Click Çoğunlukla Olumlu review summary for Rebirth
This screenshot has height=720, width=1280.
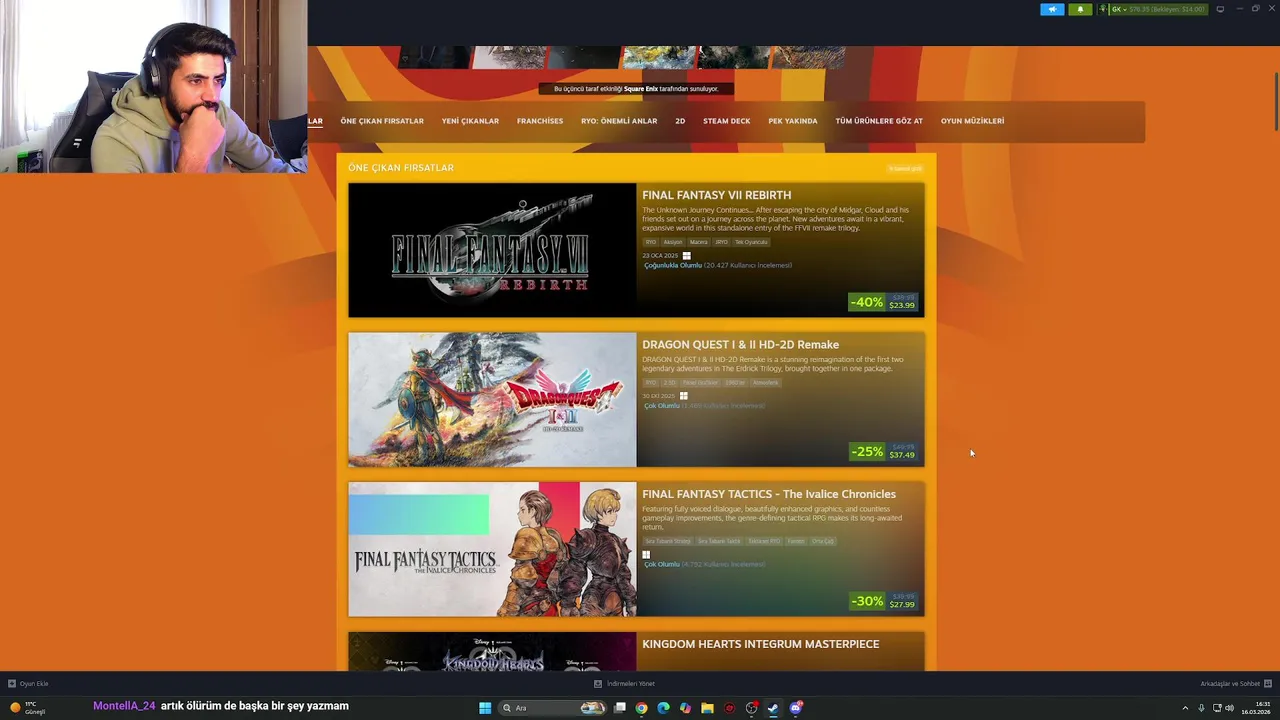[x=673, y=266]
